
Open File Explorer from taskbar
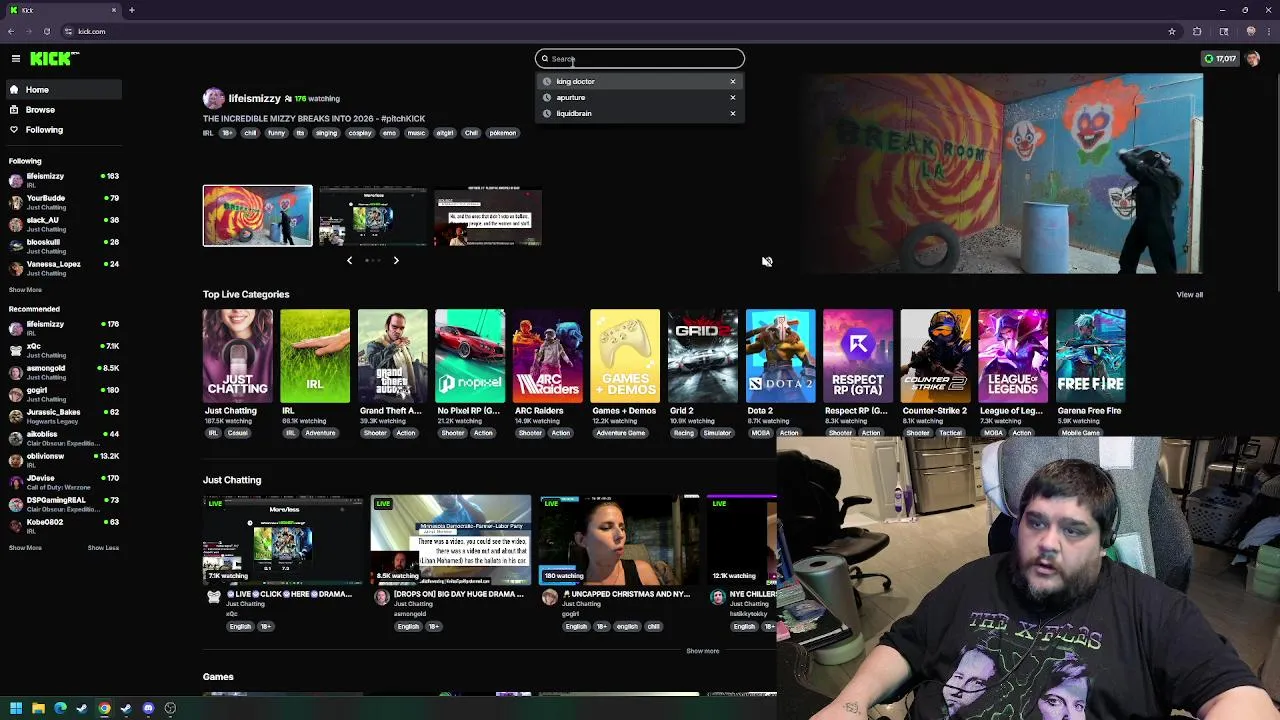[38, 709]
